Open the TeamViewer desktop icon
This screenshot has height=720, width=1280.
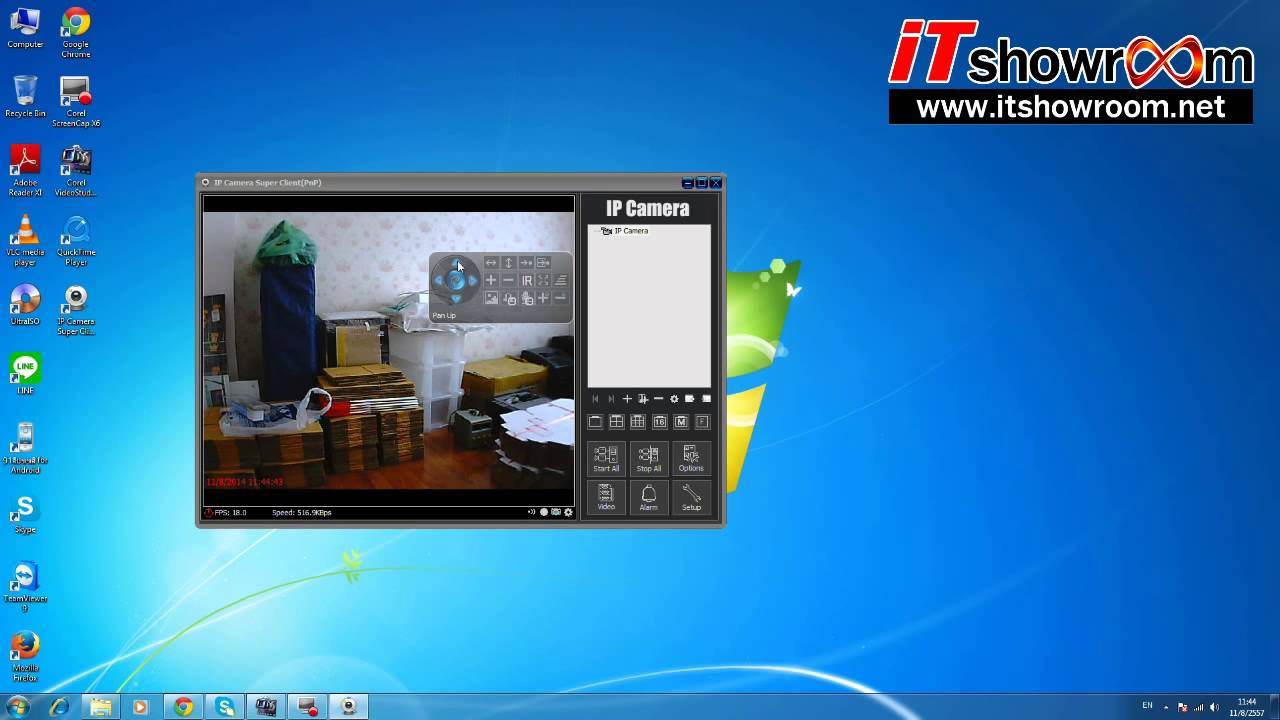(25, 587)
